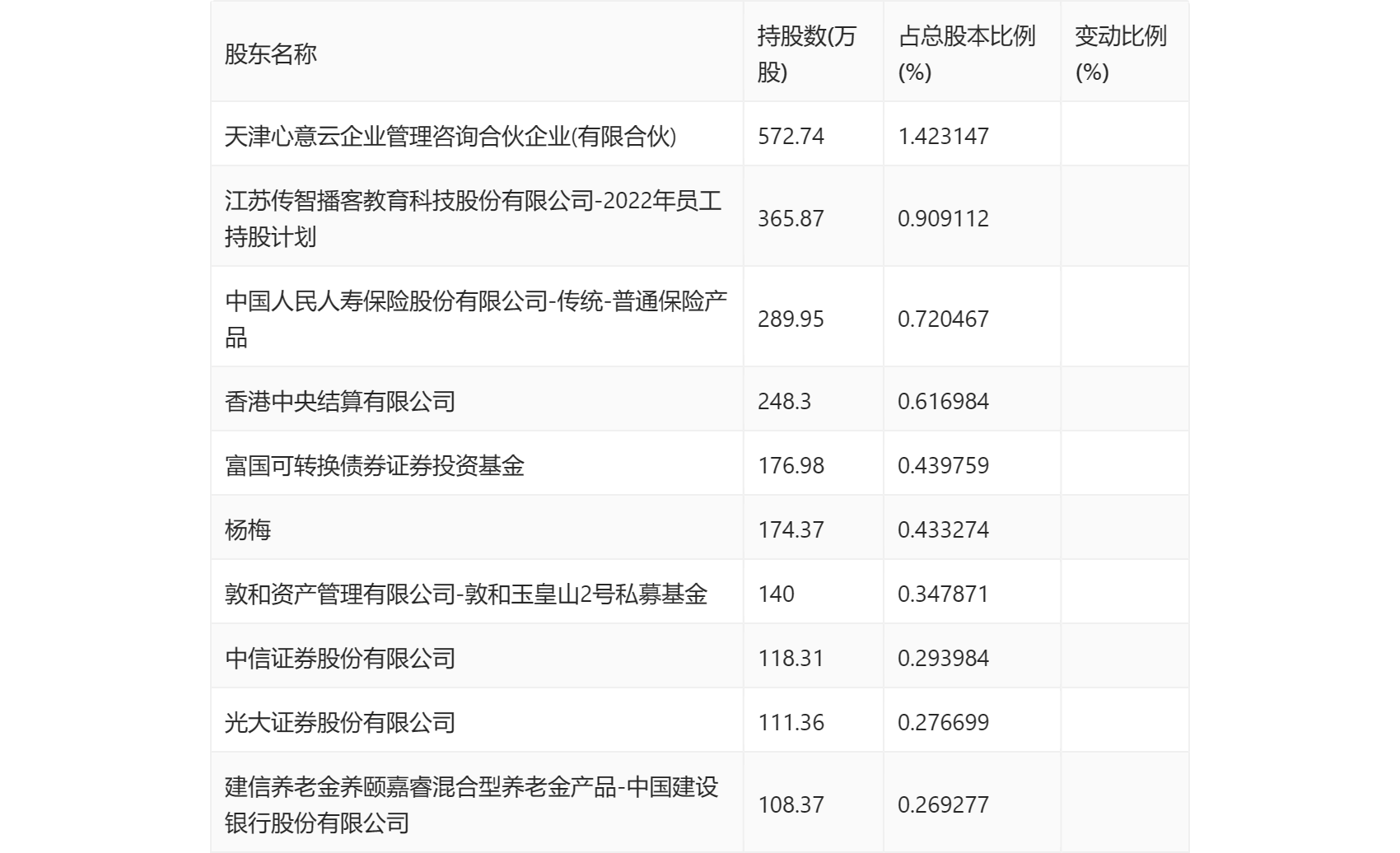1400x853 pixels.
Task: Select the 365.87 shares value
Action: tap(791, 218)
